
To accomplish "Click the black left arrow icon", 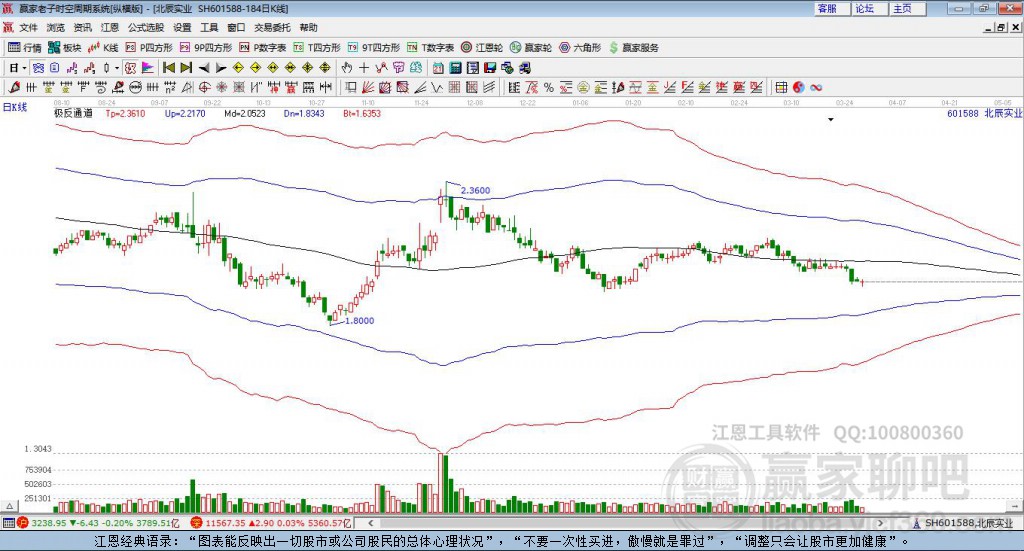I will tap(204, 68).
